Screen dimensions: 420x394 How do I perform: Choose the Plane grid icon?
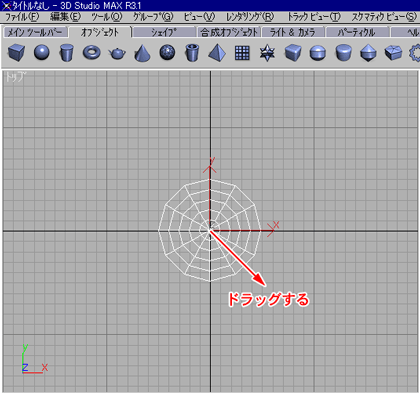point(242,53)
